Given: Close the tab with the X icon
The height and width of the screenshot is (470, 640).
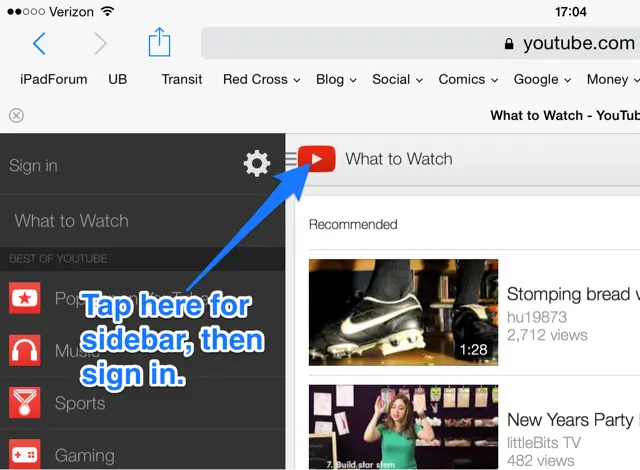Looking at the screenshot, I should tap(16, 115).
